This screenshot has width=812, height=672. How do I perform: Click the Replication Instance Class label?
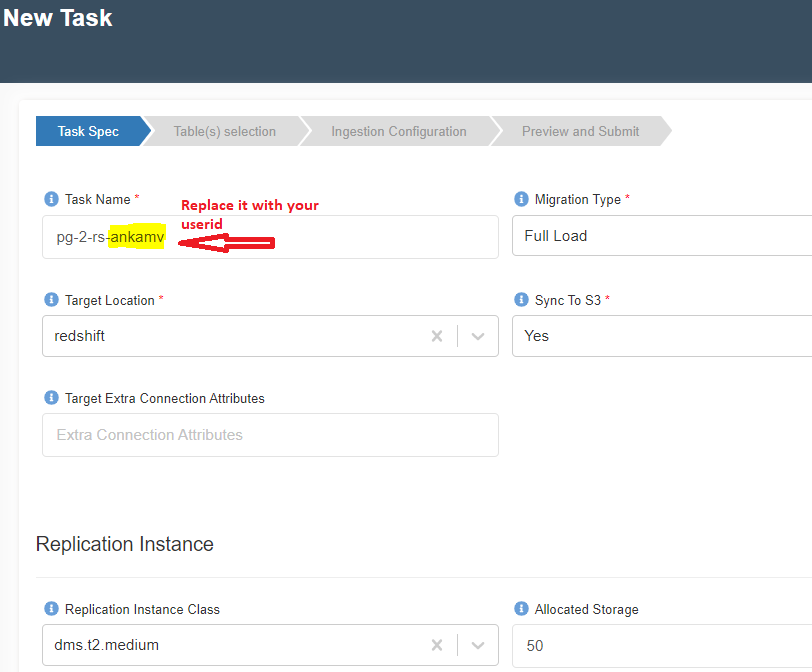pos(142,609)
